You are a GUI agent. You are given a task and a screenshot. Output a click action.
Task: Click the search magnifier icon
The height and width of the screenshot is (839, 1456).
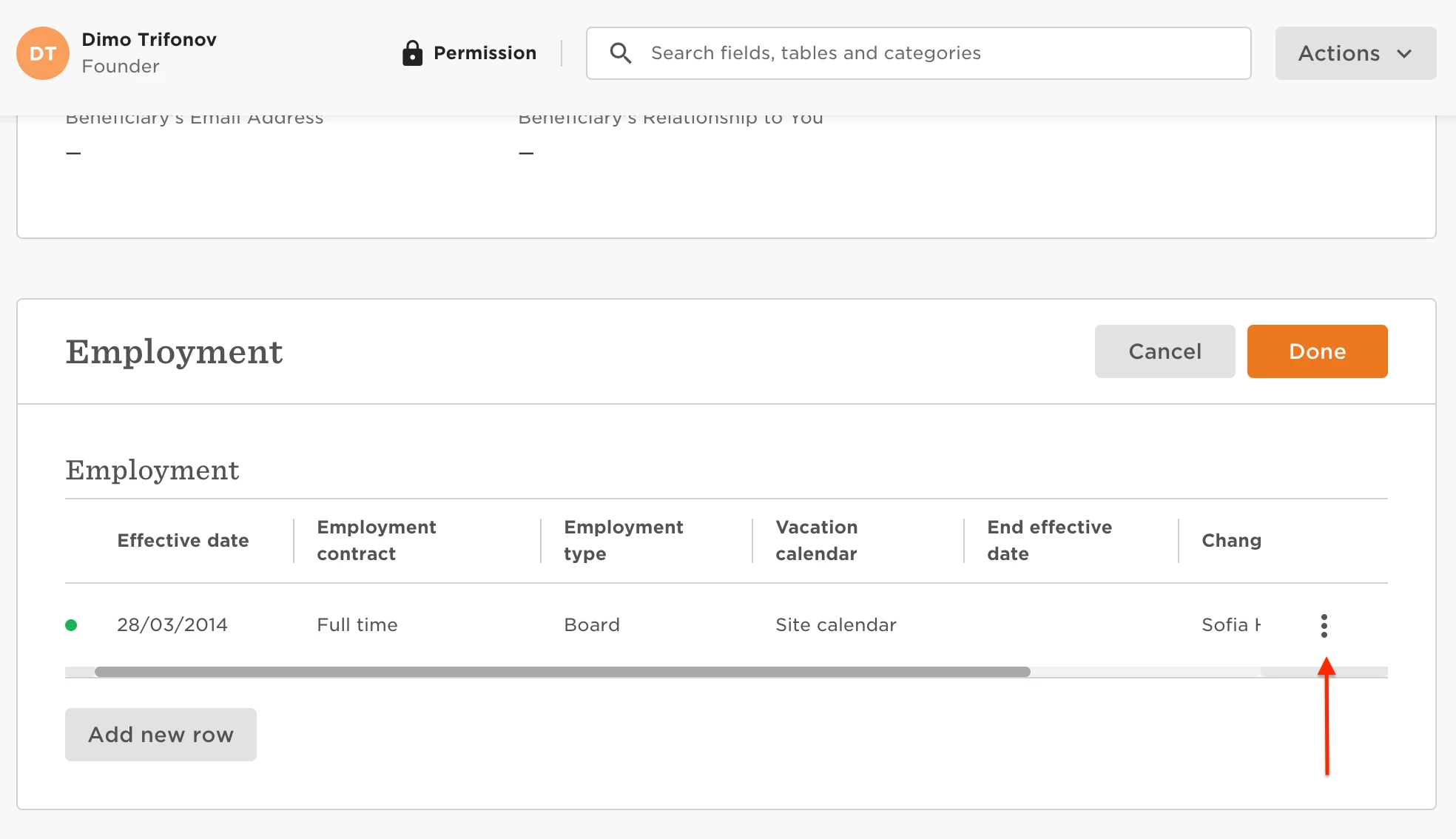click(620, 53)
